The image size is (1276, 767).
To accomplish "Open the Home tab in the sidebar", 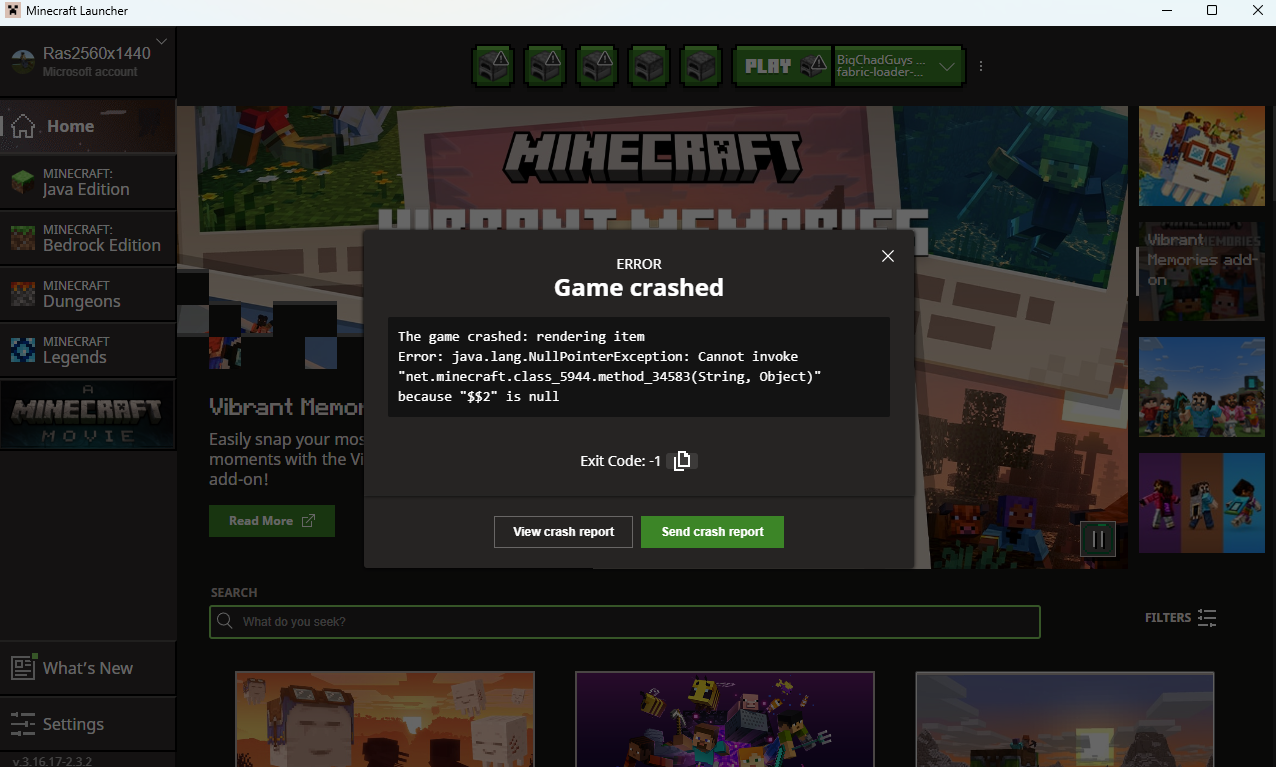I will point(88,126).
